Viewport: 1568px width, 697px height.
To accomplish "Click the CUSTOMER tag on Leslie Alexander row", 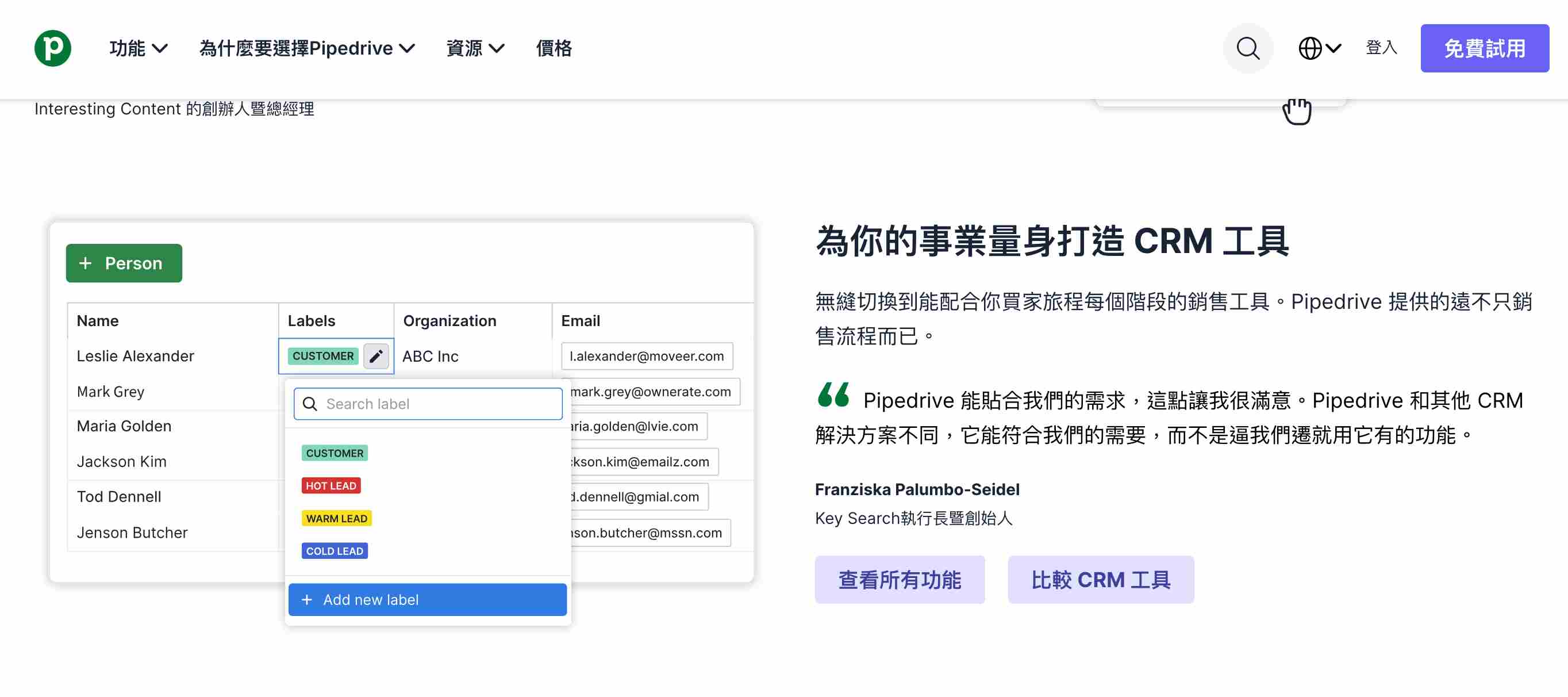I will click(322, 356).
